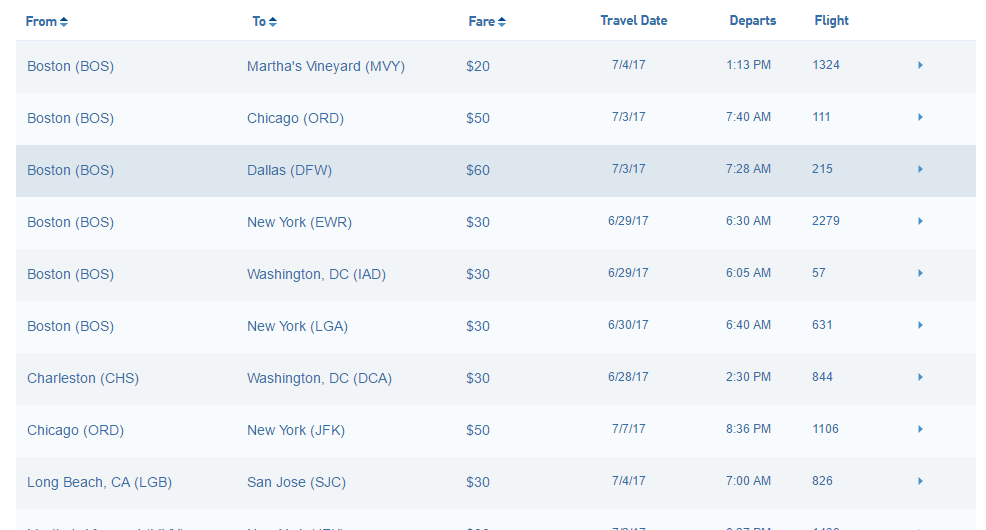The image size is (986, 530).
Task: Open arrow for Boston to New York (LGA)
Action: click(x=920, y=325)
